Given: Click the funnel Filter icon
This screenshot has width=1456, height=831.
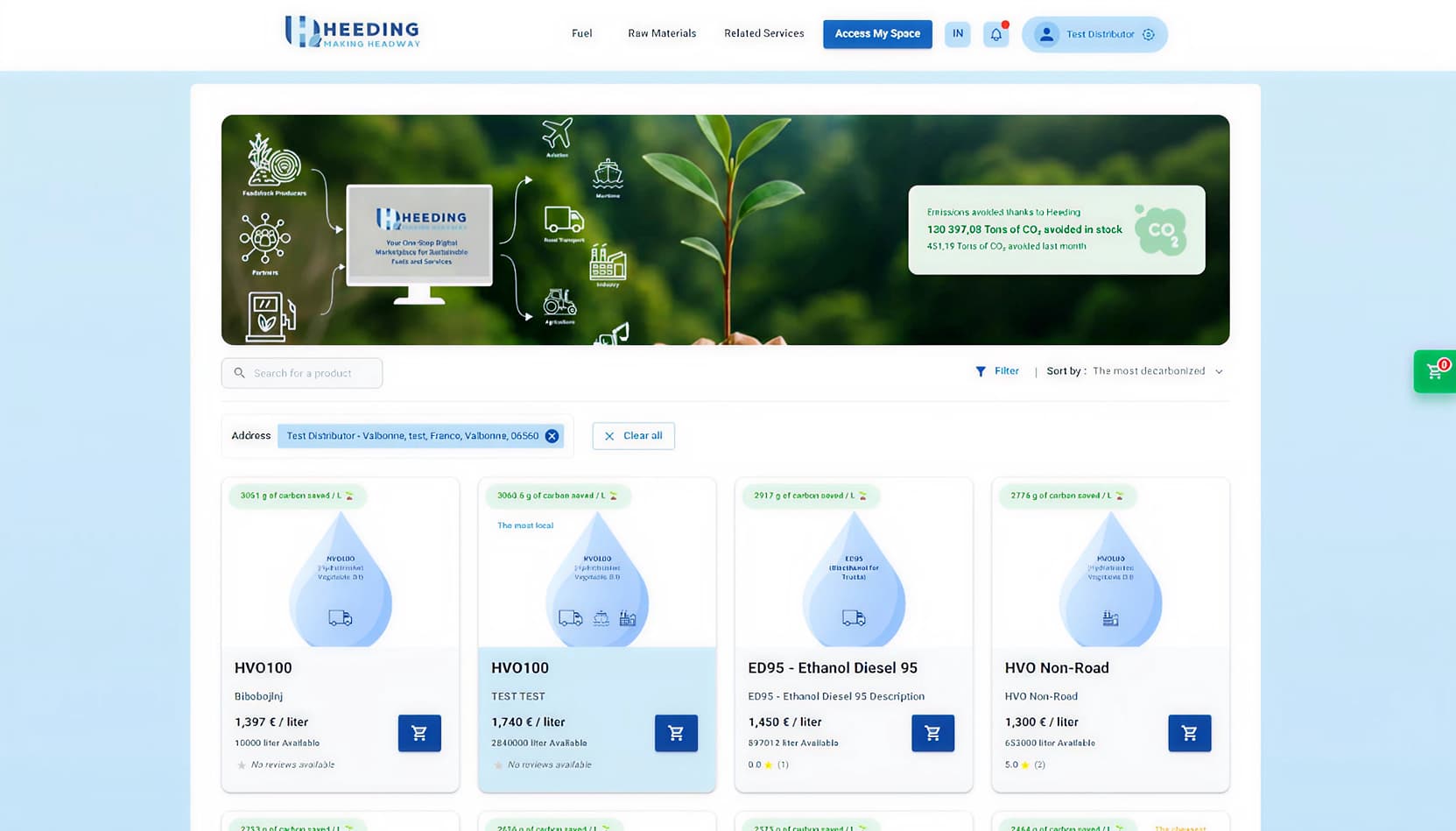Looking at the screenshot, I should (981, 371).
